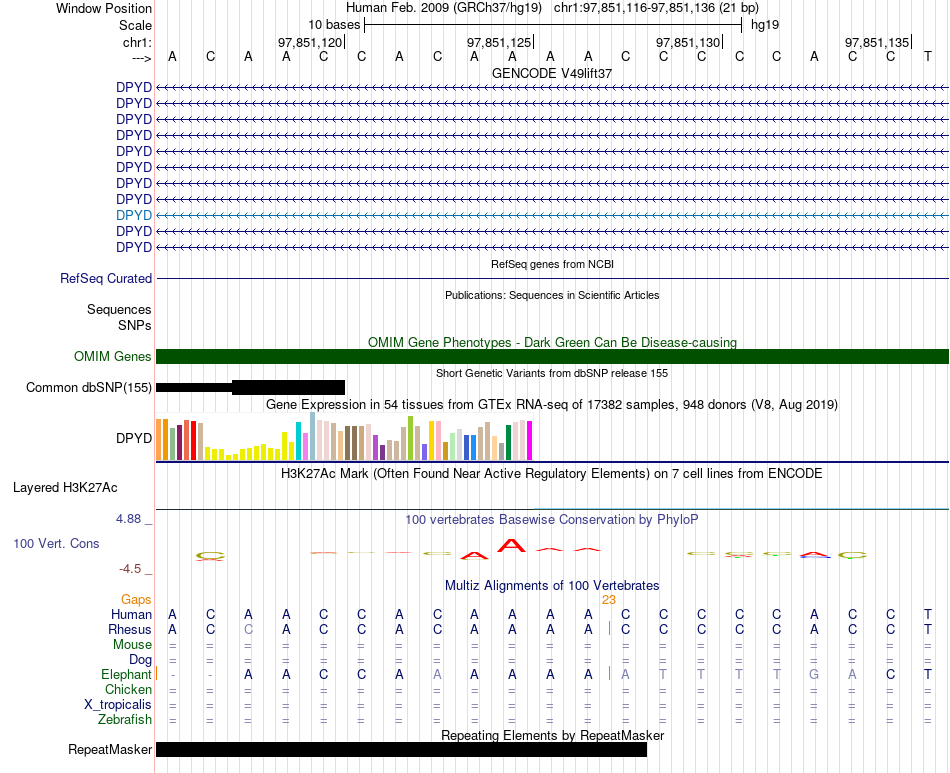Click the 97,851,120 position marker
The width and height of the screenshot is (950, 773).
coord(310,42)
